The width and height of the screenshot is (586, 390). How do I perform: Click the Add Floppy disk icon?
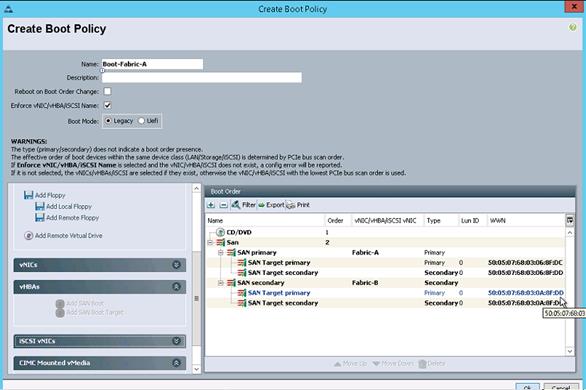28,195
